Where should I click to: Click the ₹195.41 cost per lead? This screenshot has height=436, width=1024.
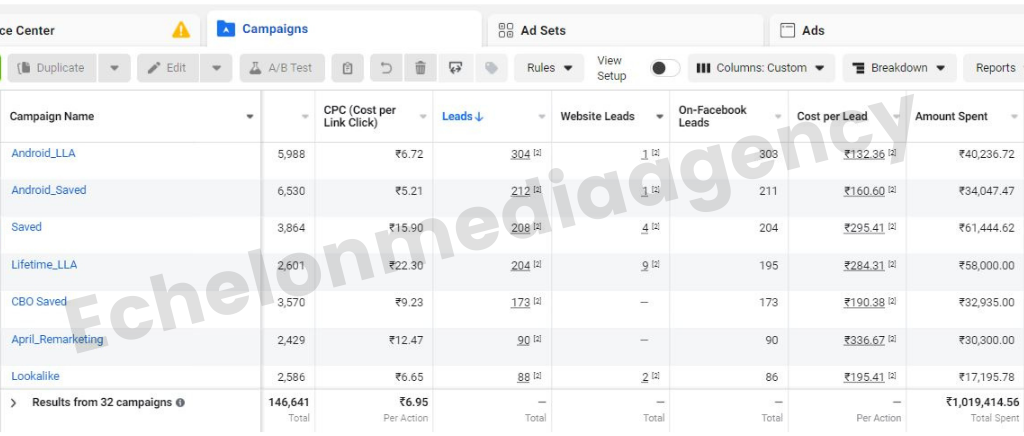(x=865, y=377)
